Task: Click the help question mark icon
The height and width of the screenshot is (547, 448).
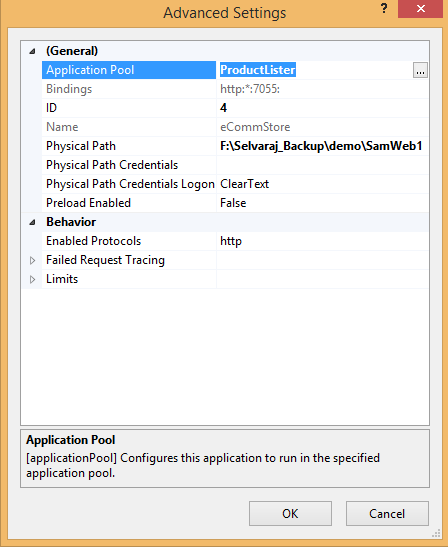Action: pyautogui.click(x=384, y=8)
